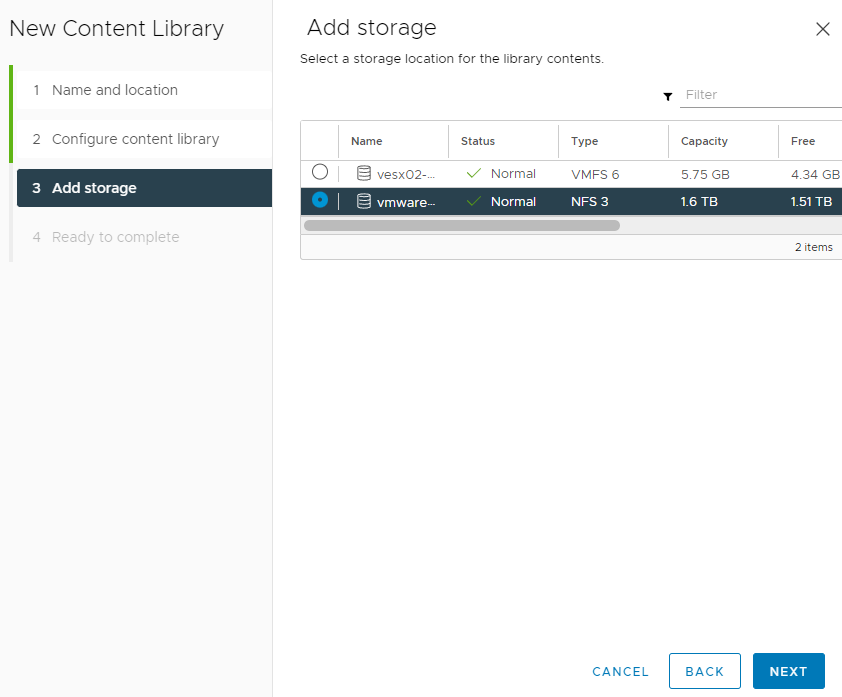The image size is (842, 697).
Task: Click the datastore icon beside vmware
Action: pyautogui.click(x=364, y=201)
